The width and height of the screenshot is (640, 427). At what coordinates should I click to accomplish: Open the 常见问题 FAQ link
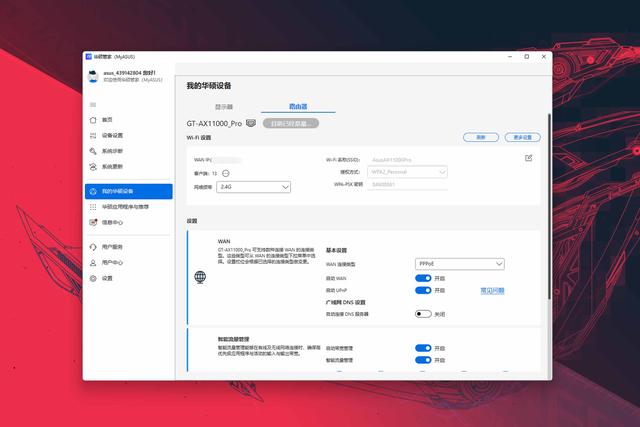coord(492,291)
